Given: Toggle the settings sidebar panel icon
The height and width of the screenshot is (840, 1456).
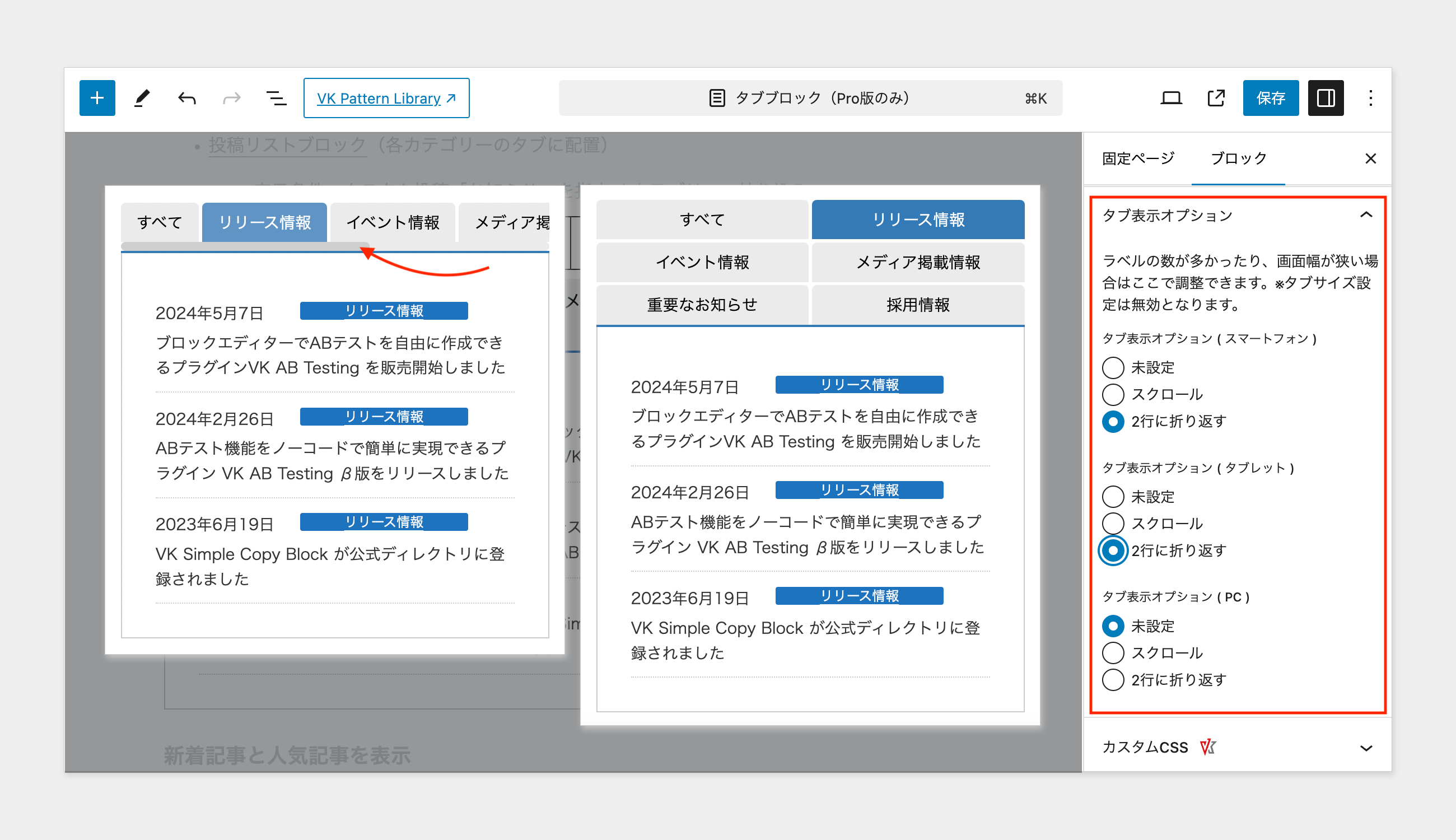Looking at the screenshot, I should coord(1325,98).
